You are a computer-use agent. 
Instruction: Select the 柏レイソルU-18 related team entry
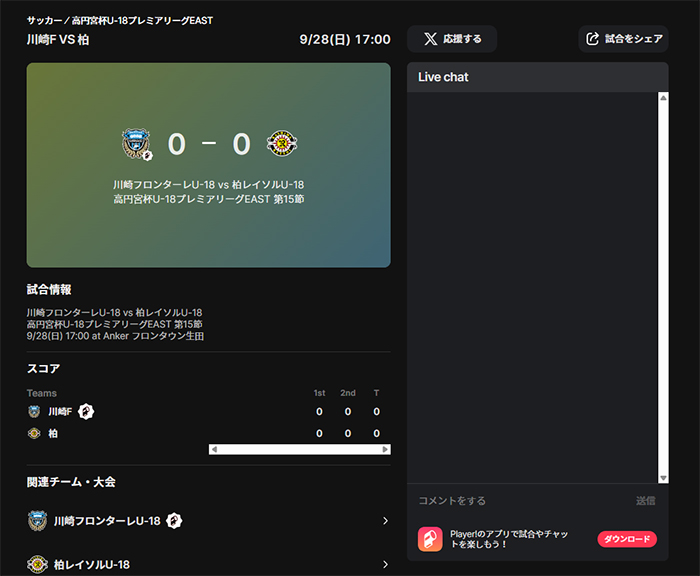(208, 564)
